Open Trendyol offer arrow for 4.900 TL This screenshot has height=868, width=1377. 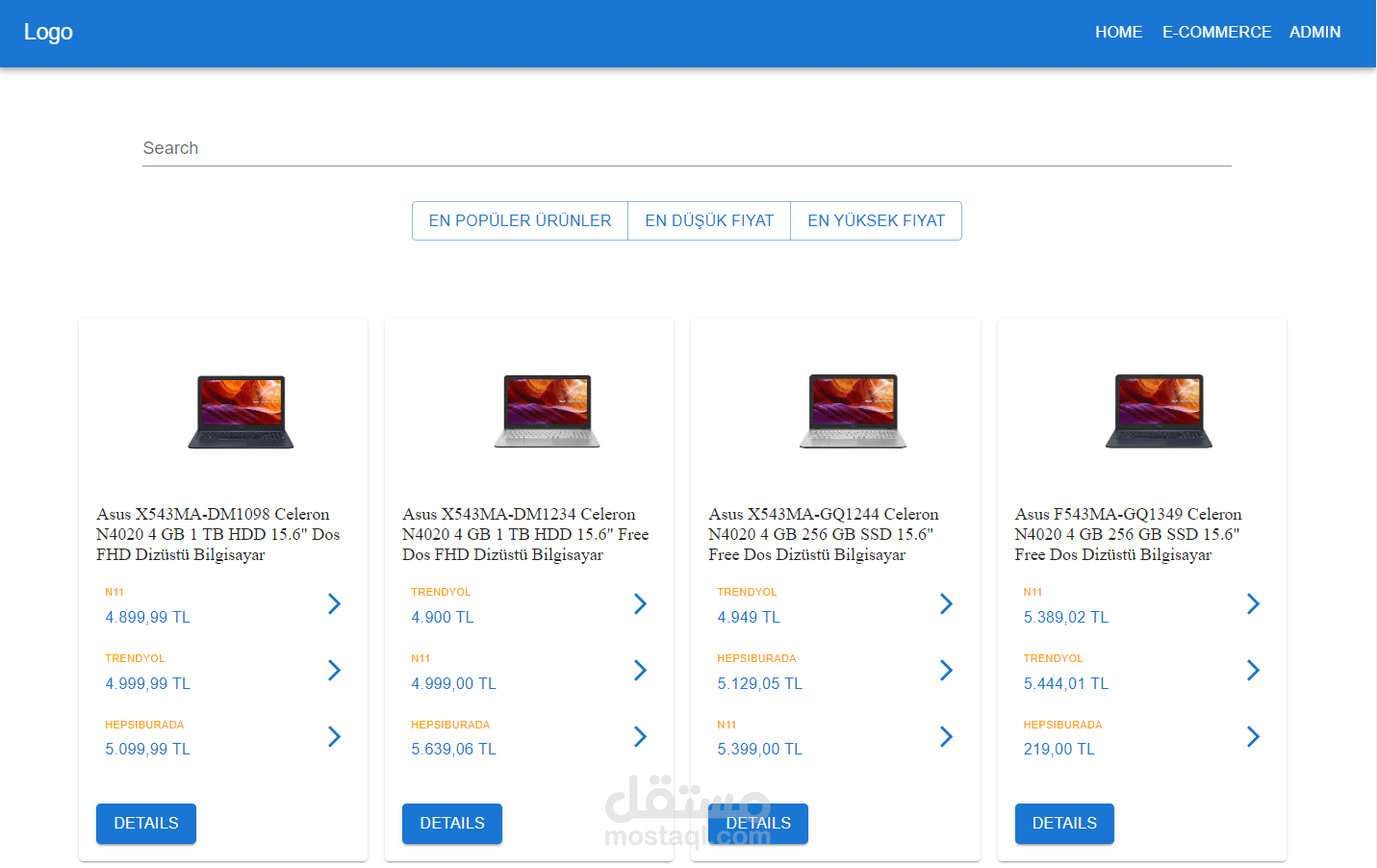click(x=640, y=604)
